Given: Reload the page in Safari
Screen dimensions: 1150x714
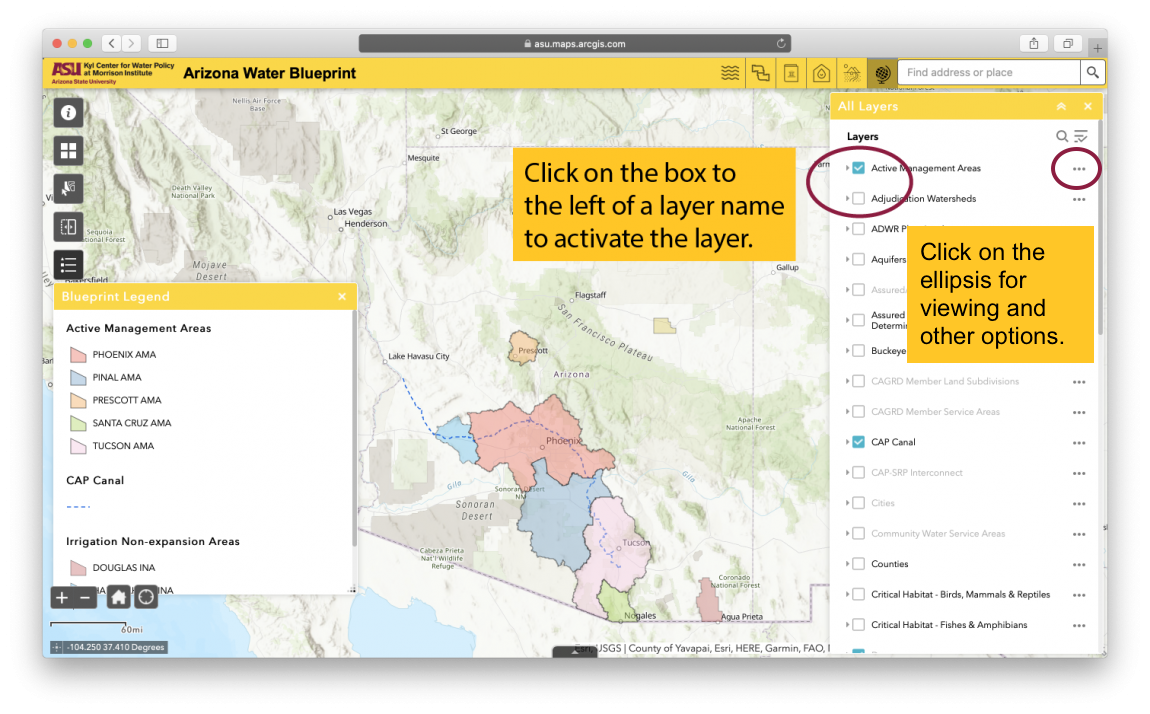Looking at the screenshot, I should (781, 43).
